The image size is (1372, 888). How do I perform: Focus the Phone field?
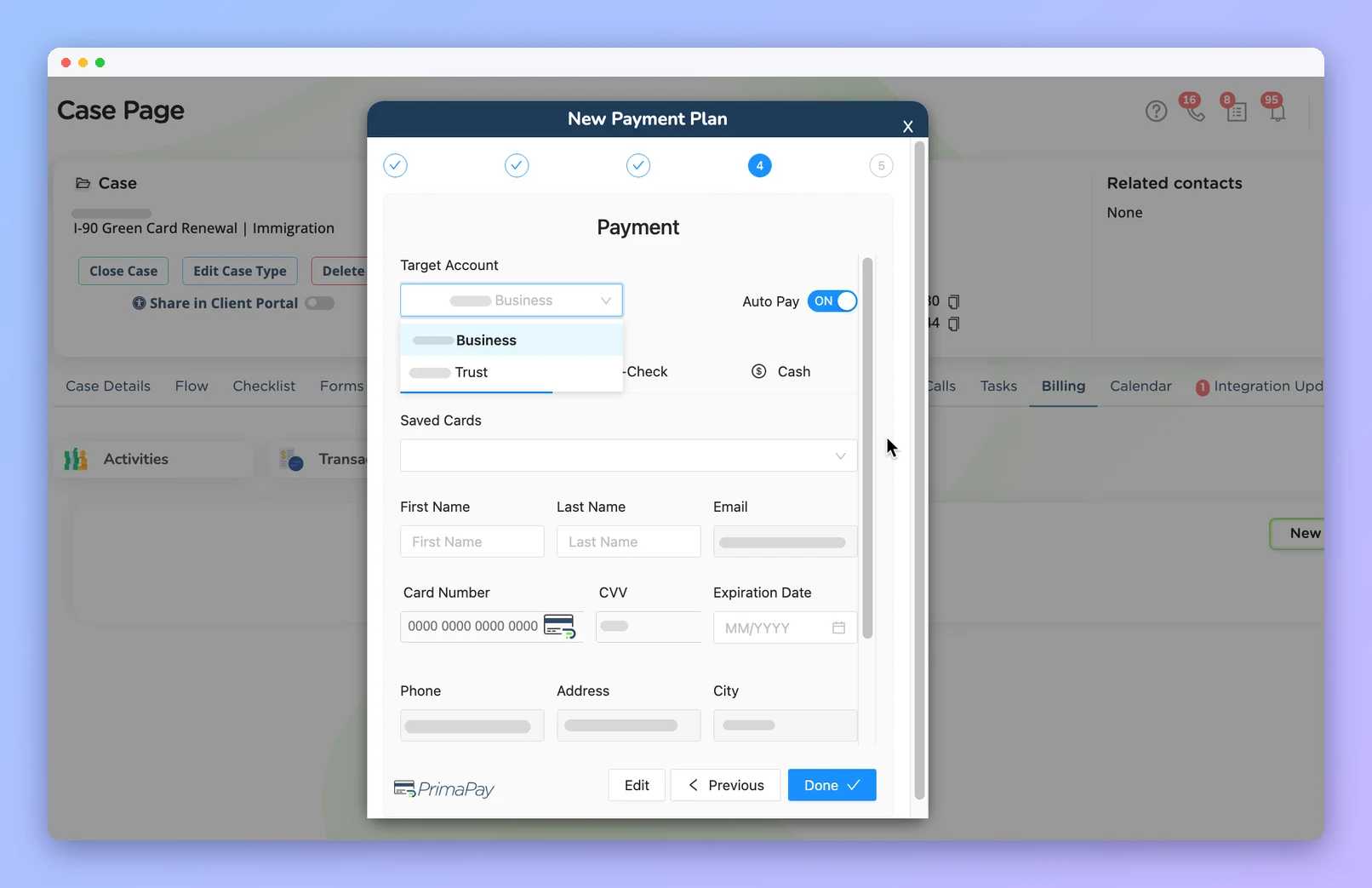click(472, 725)
